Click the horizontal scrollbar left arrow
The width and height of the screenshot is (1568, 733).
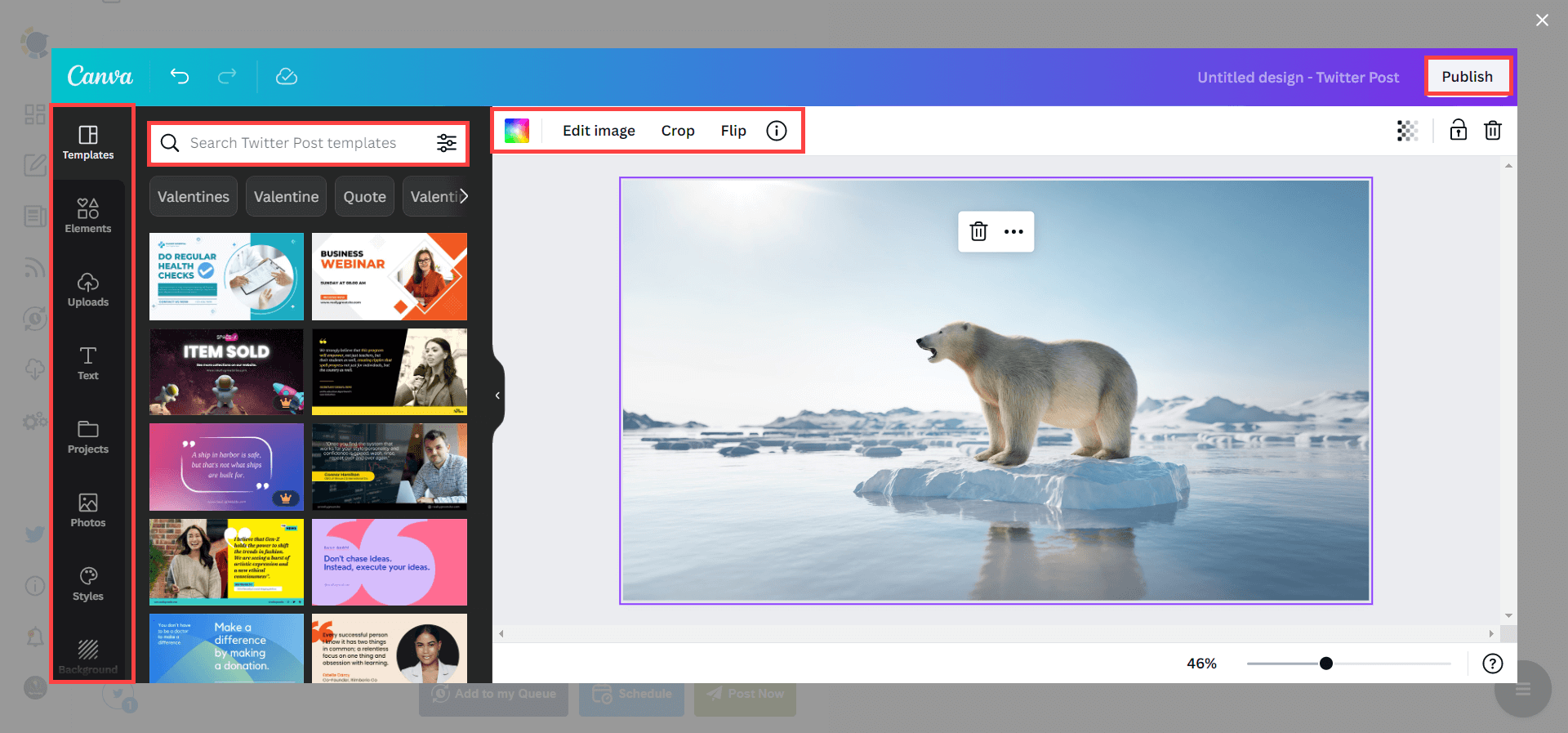(501, 633)
